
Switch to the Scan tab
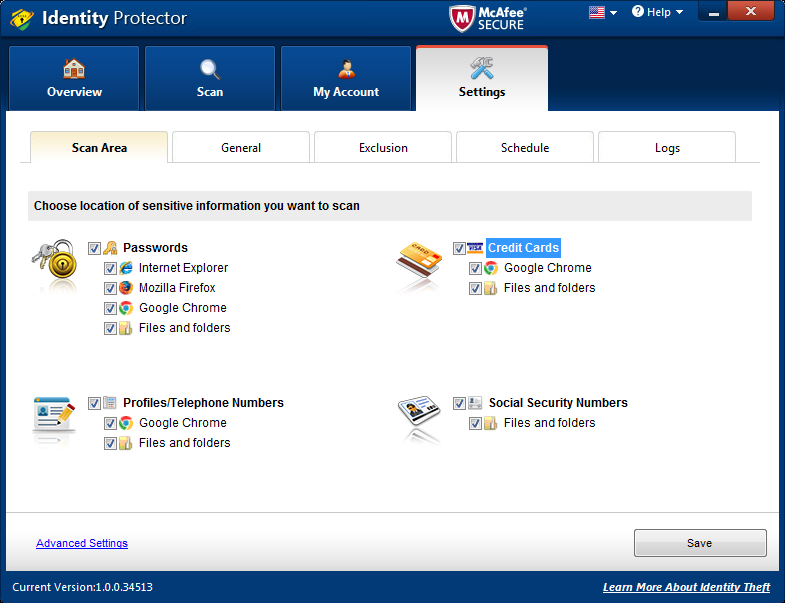[210, 79]
